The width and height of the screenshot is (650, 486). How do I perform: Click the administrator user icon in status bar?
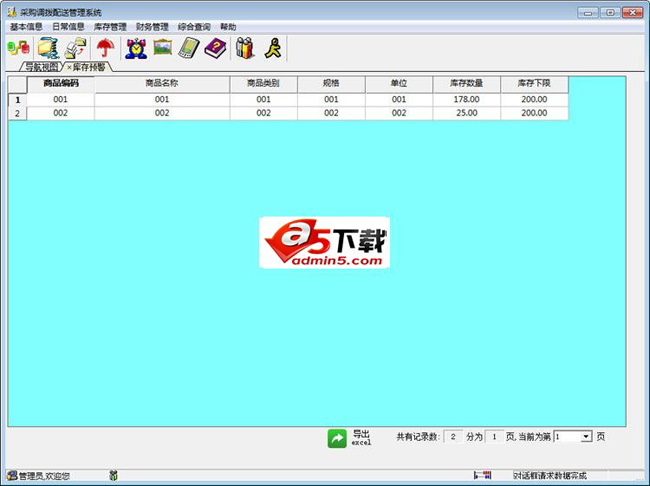tap(12, 476)
